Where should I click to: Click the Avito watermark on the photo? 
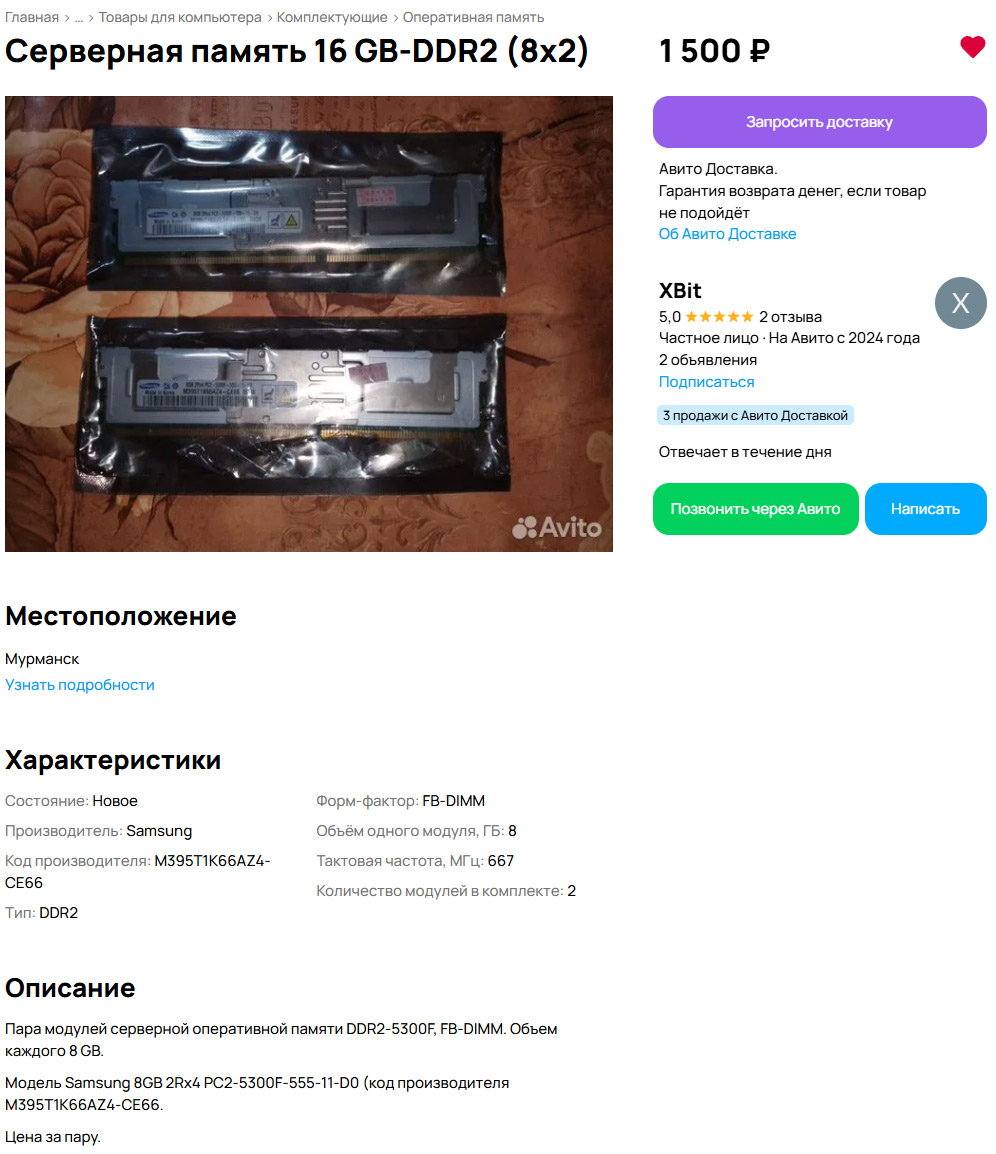pyautogui.click(x=557, y=527)
